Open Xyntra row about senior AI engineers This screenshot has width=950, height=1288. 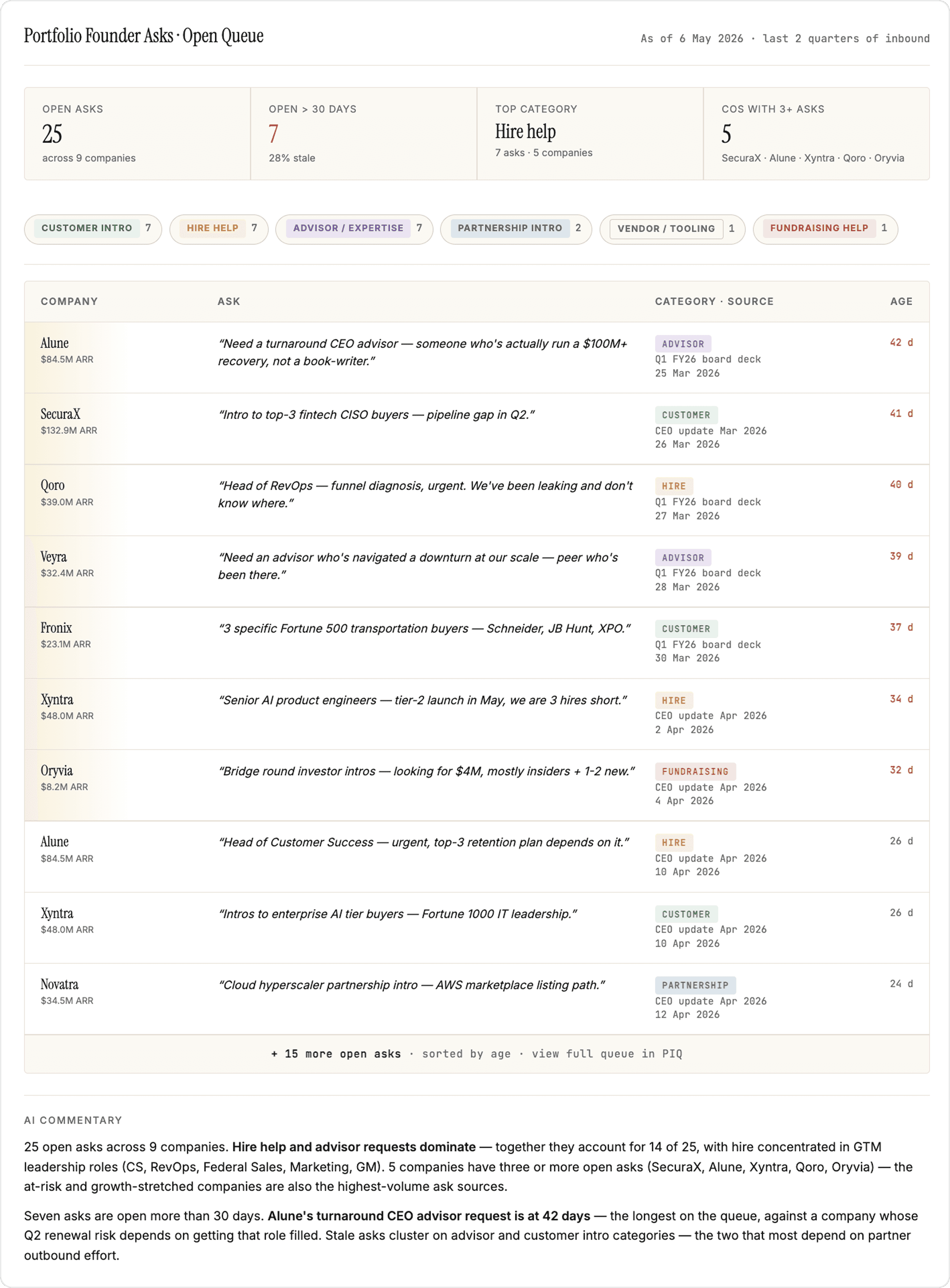click(477, 714)
